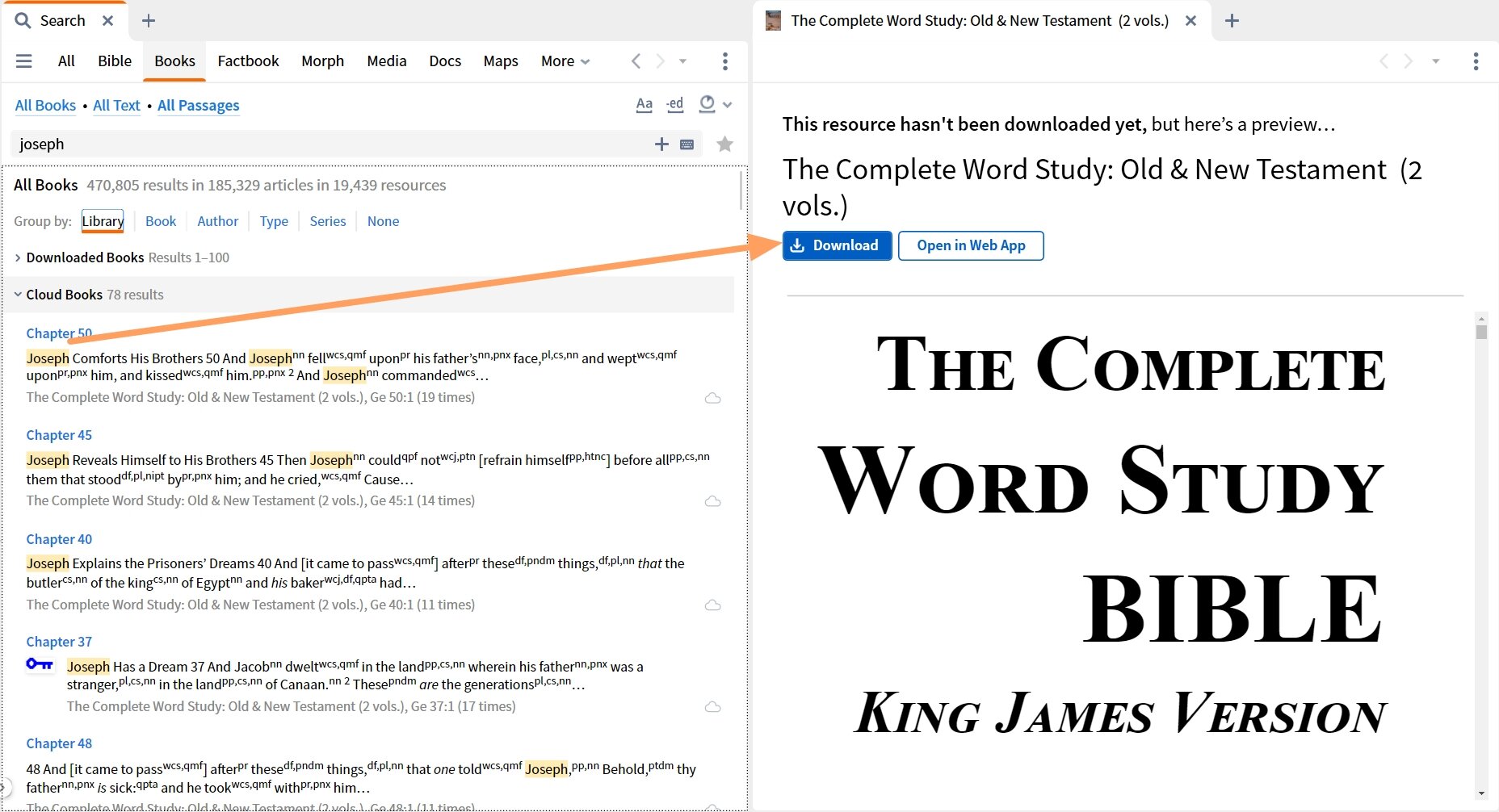Open the Search panel kebab menu
Screen dimensions: 1499x812
point(725,61)
